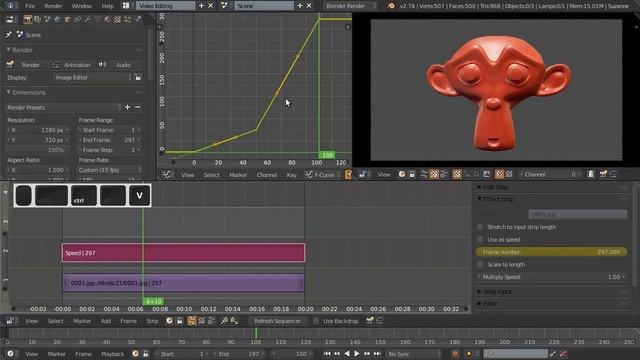Open F-Curve mode dropdown in graph header

coord(322,175)
